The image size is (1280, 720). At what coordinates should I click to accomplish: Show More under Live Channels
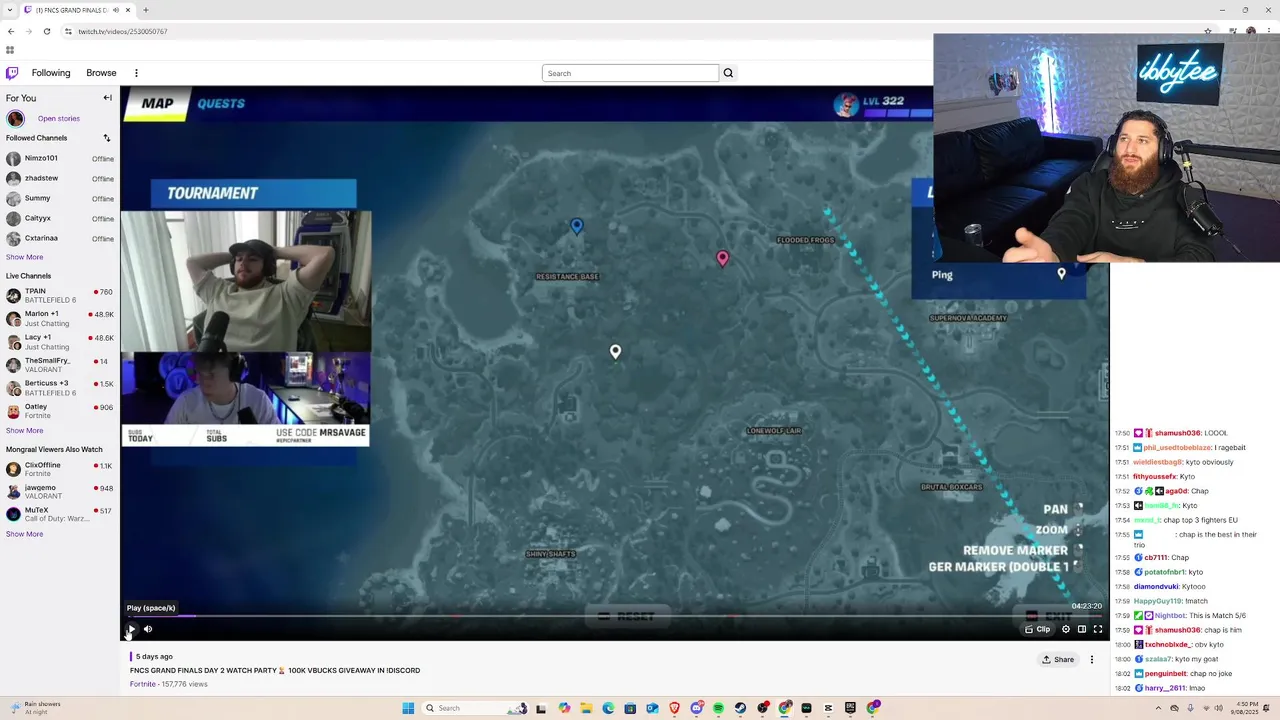24,430
